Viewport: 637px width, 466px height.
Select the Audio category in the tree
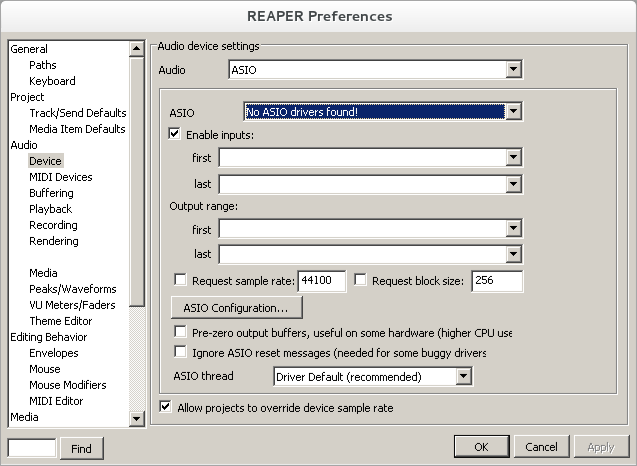click(24, 145)
